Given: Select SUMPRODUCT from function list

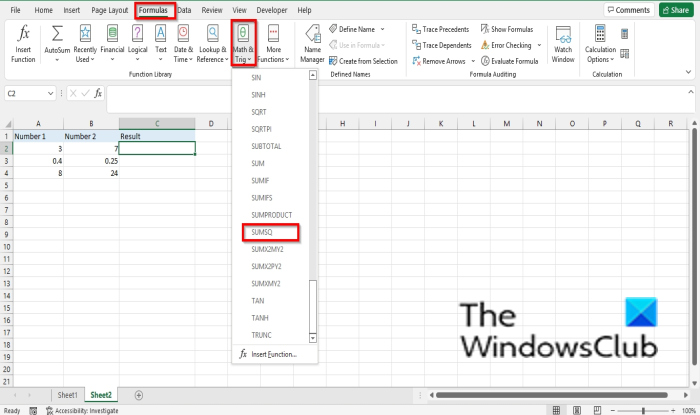Looking at the screenshot, I should point(271,215).
